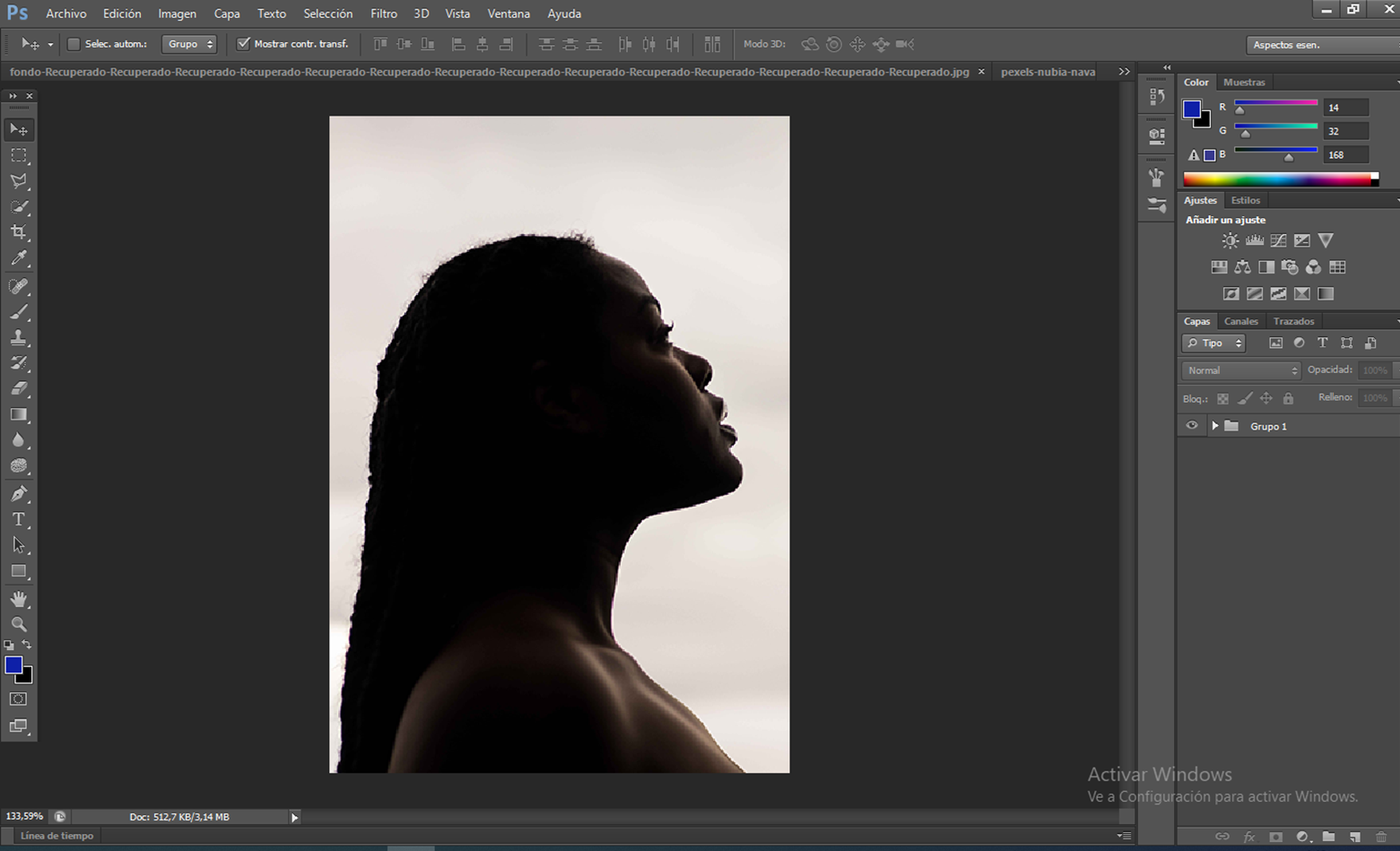This screenshot has width=1400, height=851.
Task: Open the status bar Doc info arrow
Action: pos(294,817)
